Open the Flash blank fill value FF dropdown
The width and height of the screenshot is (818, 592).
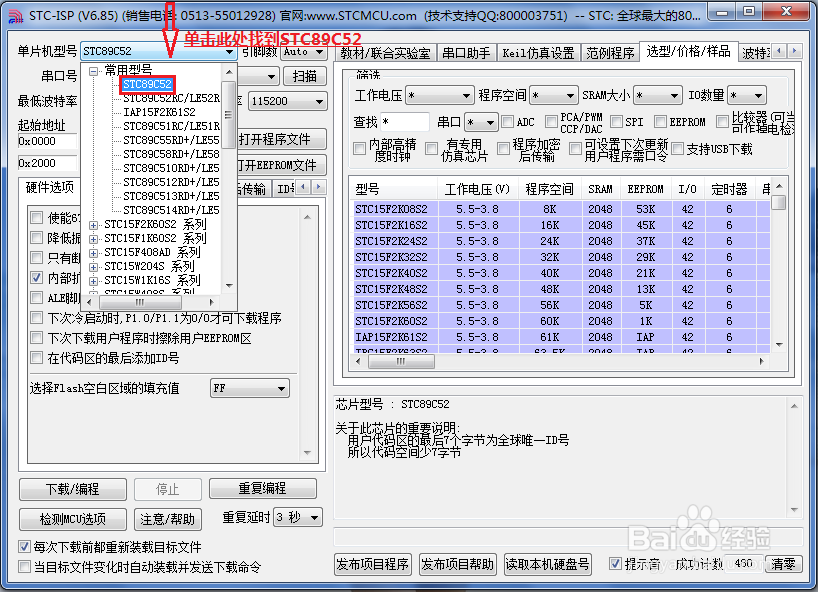(249, 388)
